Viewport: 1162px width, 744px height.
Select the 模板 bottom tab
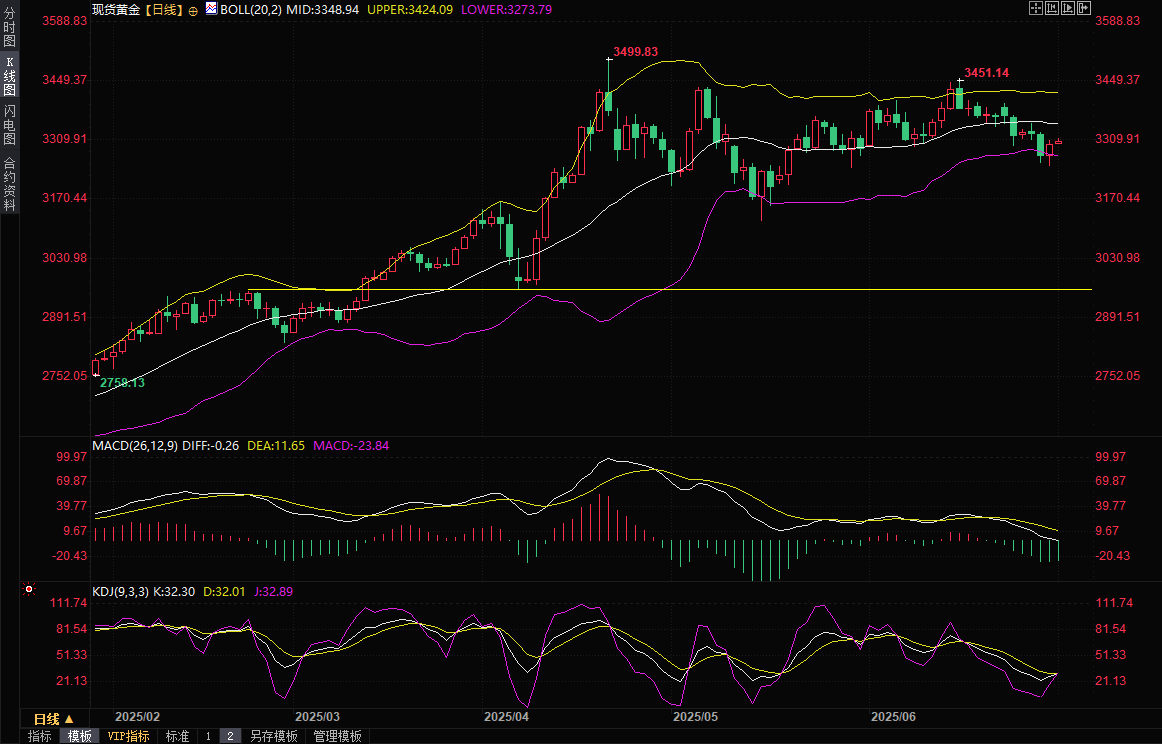click(x=80, y=736)
